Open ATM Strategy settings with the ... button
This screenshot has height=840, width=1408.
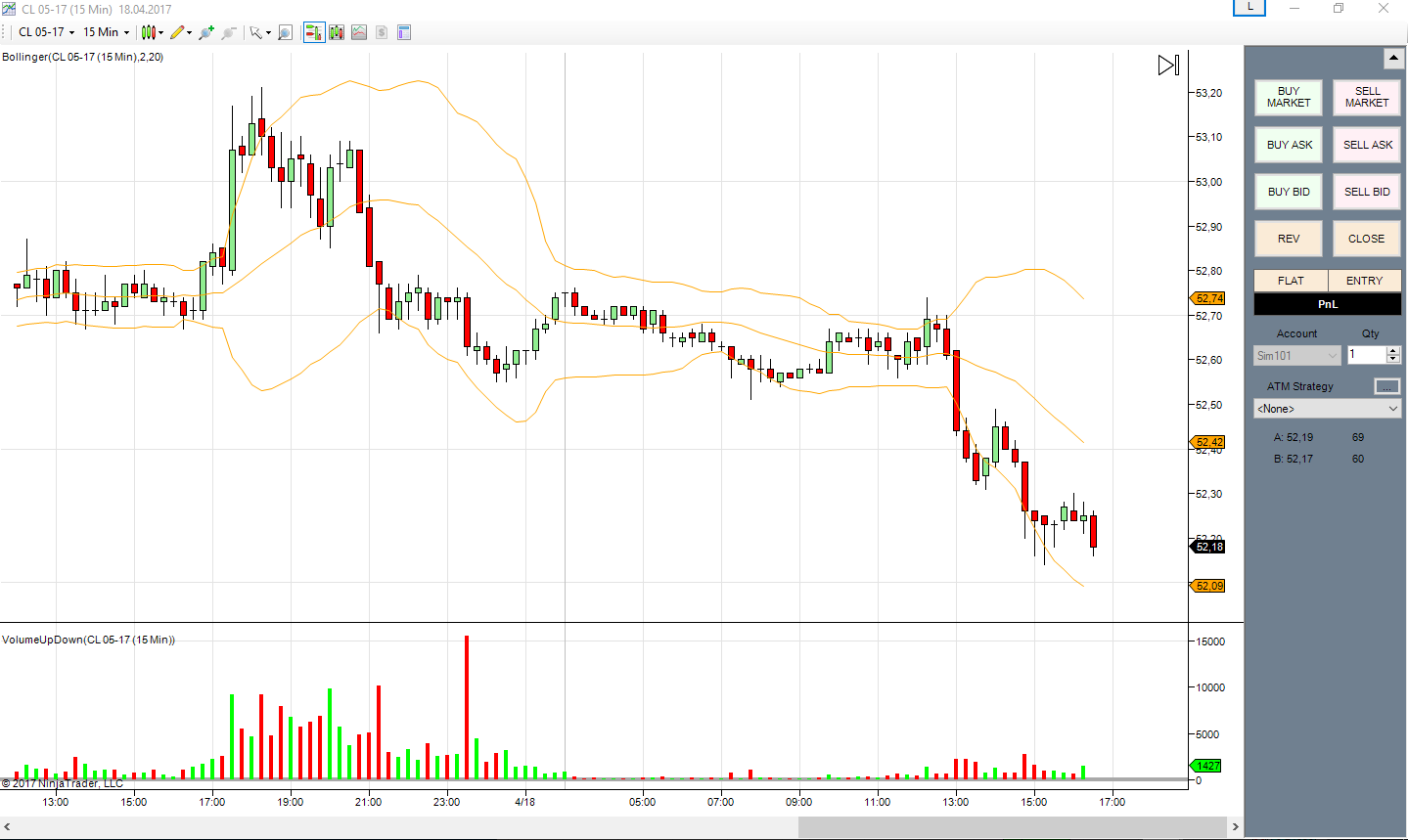point(1387,386)
